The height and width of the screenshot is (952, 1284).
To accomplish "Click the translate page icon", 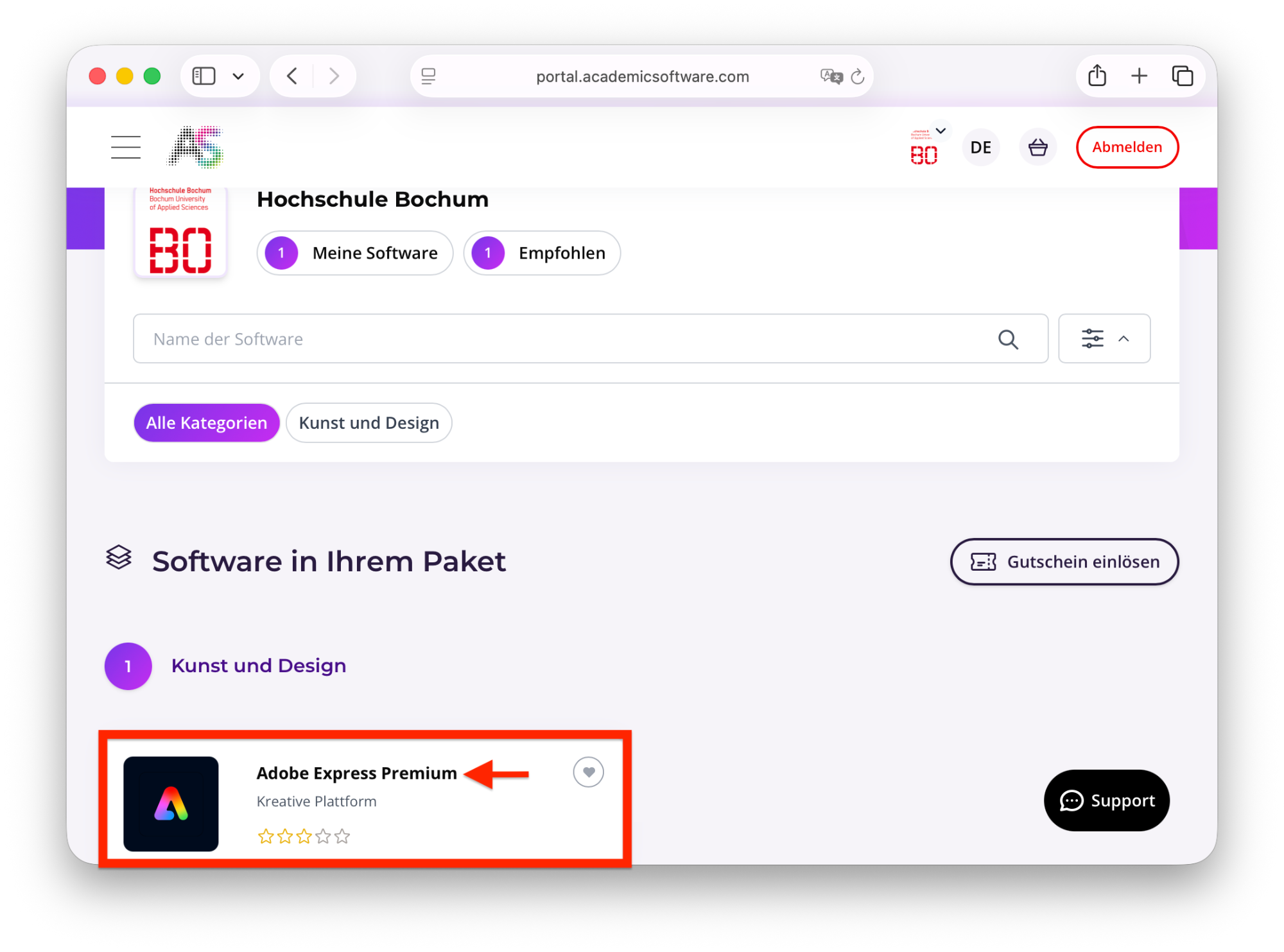I will pos(831,76).
